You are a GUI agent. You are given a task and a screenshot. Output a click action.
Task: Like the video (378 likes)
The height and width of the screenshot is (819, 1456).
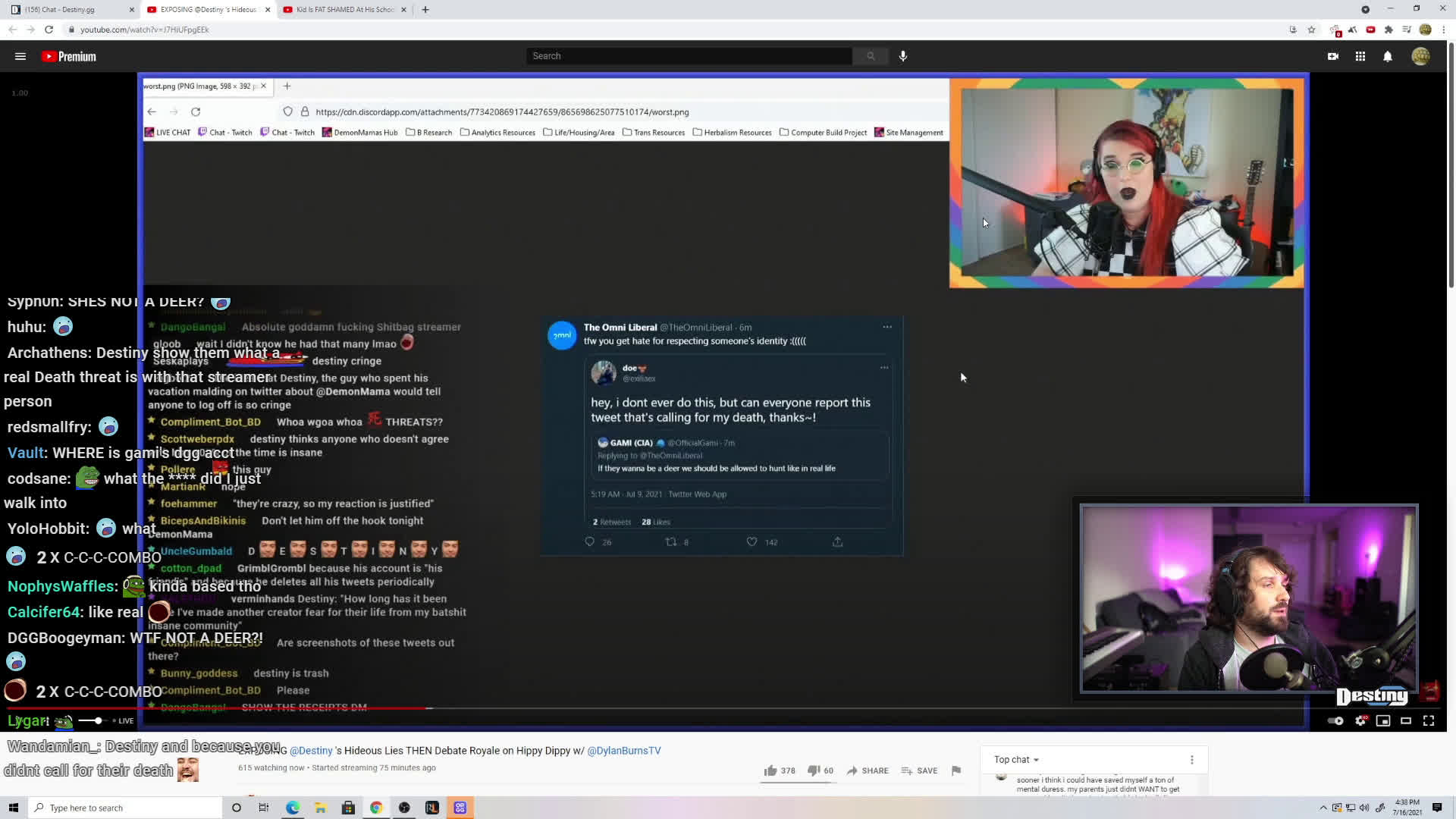pyautogui.click(x=779, y=770)
